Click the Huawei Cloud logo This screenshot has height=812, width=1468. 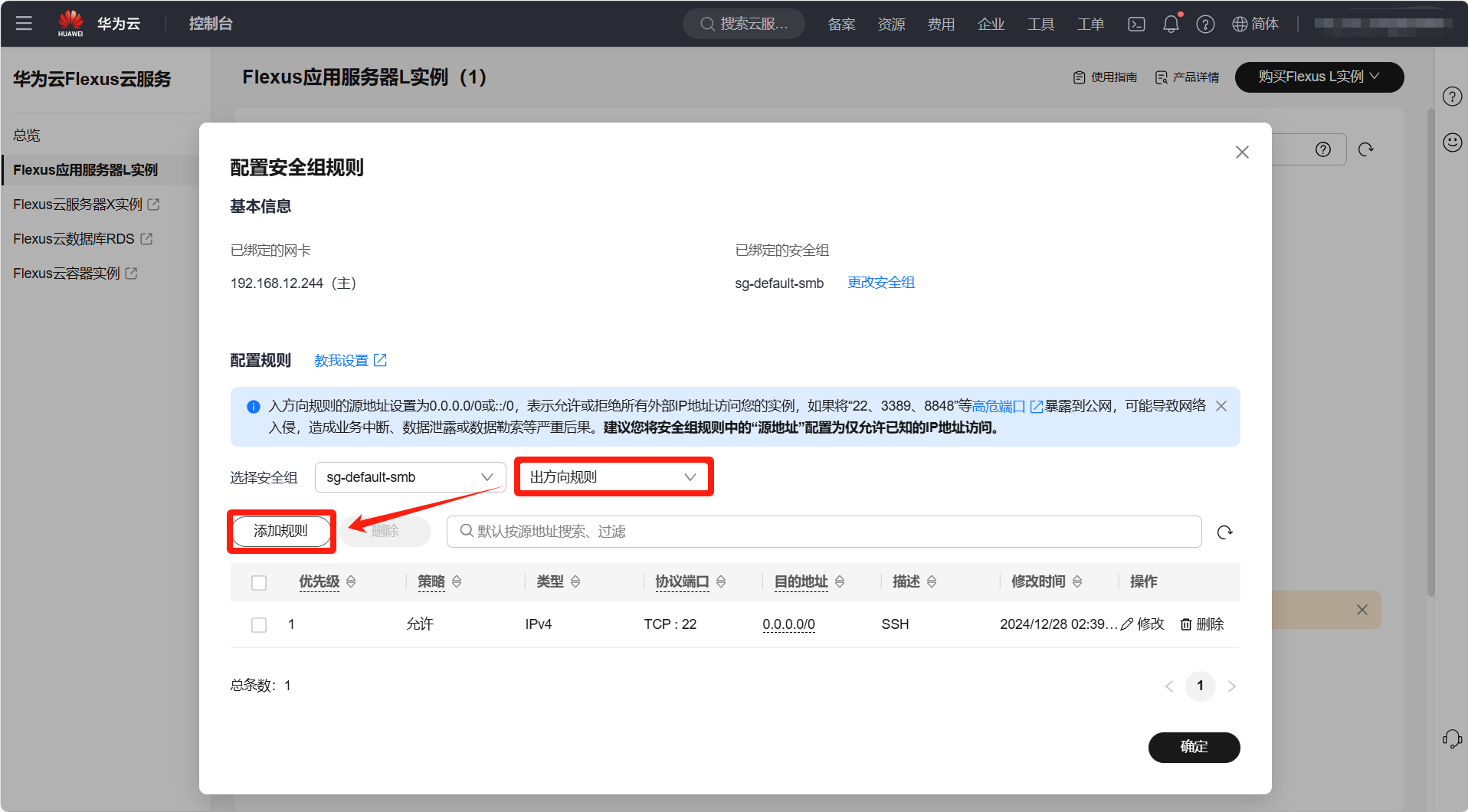point(99,23)
